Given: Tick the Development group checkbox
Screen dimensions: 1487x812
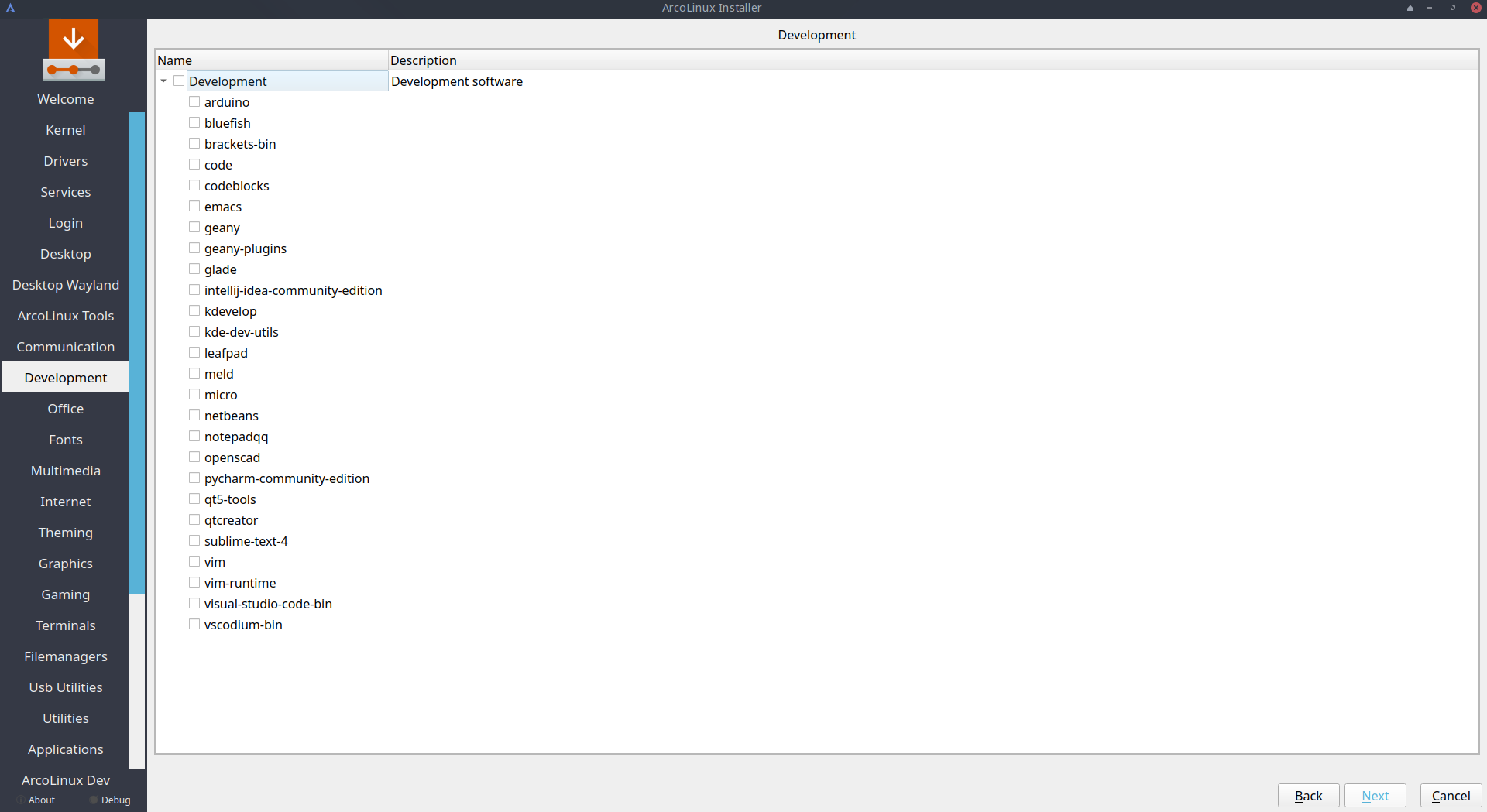Looking at the screenshot, I should point(179,81).
